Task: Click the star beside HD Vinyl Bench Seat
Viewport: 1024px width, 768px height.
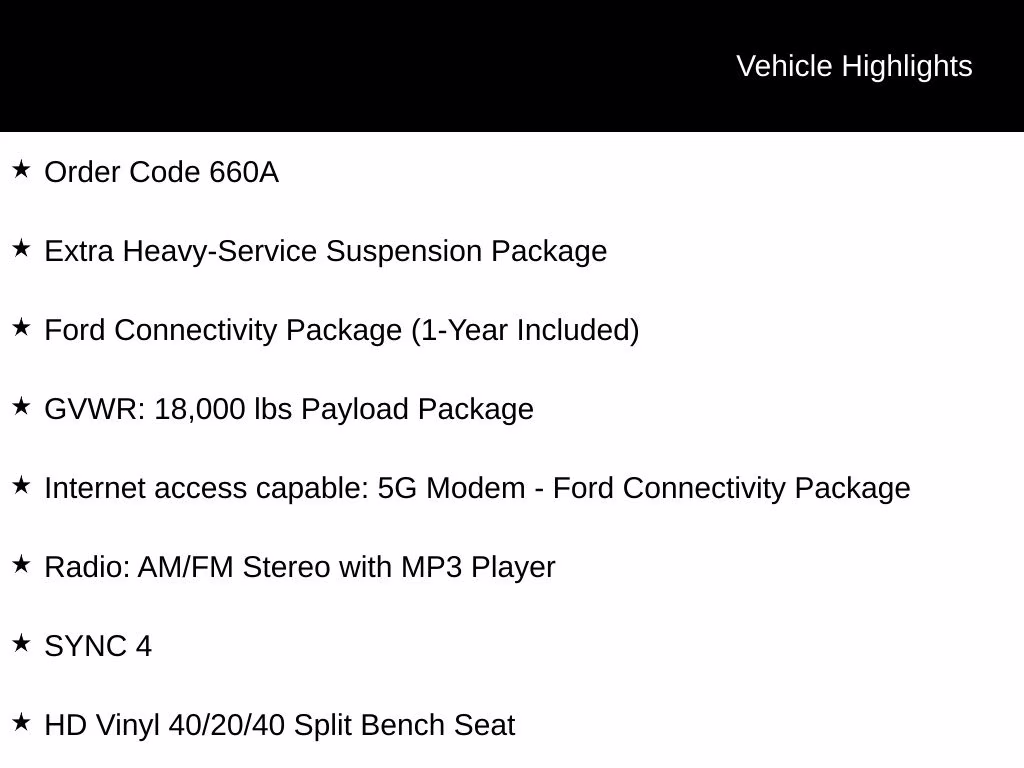Action: [21, 723]
